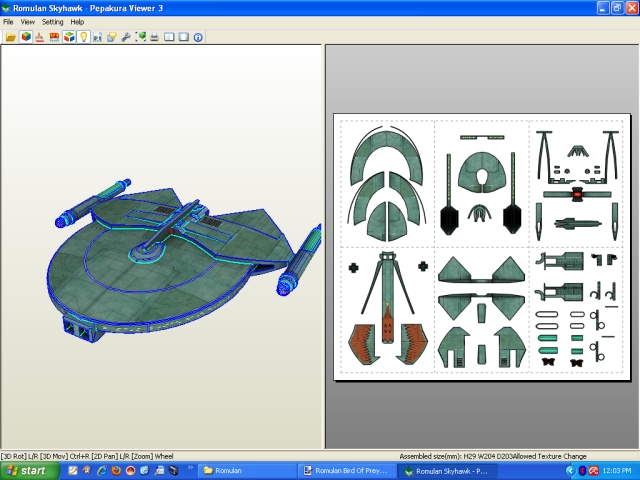
Task: Open the Setting menu
Action: point(52,22)
